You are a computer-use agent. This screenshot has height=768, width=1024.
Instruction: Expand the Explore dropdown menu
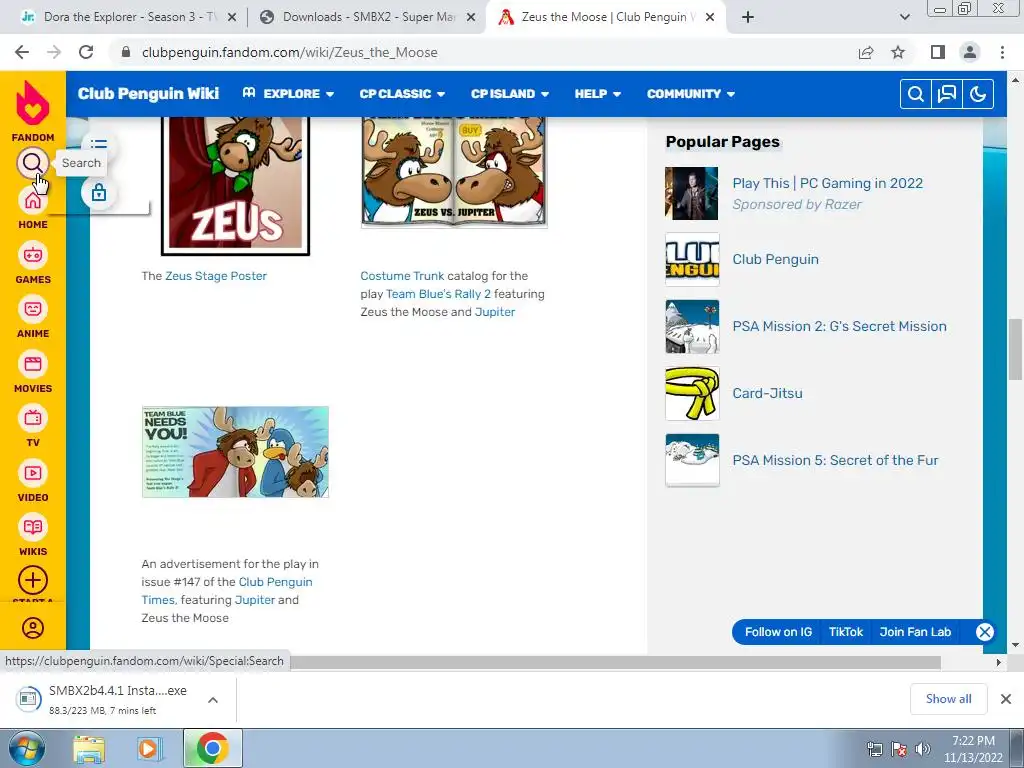coord(288,94)
